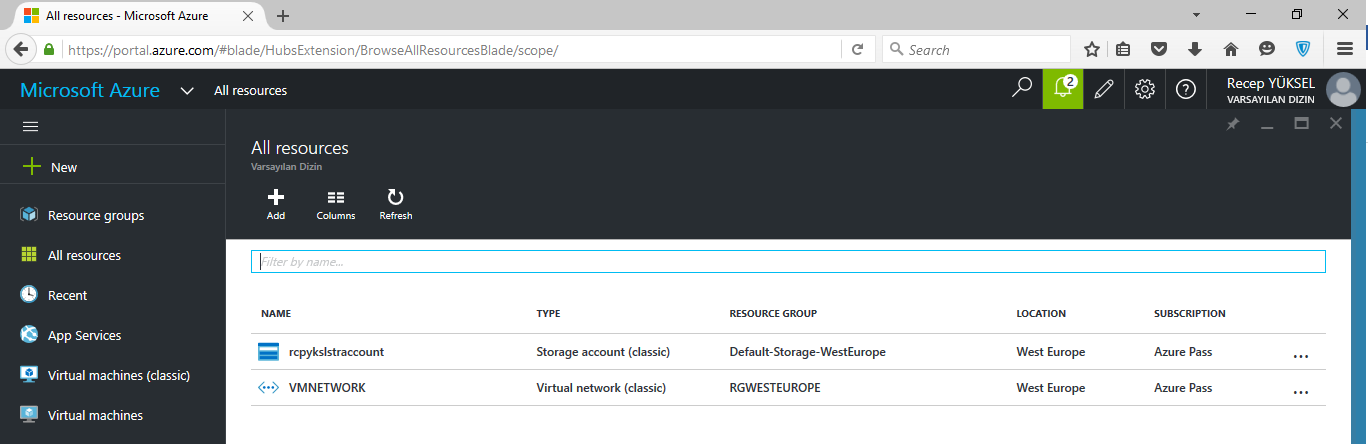Click Default-Storage-WestEurope resource group
Image resolution: width=1368 pixels, height=444 pixels.
click(x=808, y=352)
